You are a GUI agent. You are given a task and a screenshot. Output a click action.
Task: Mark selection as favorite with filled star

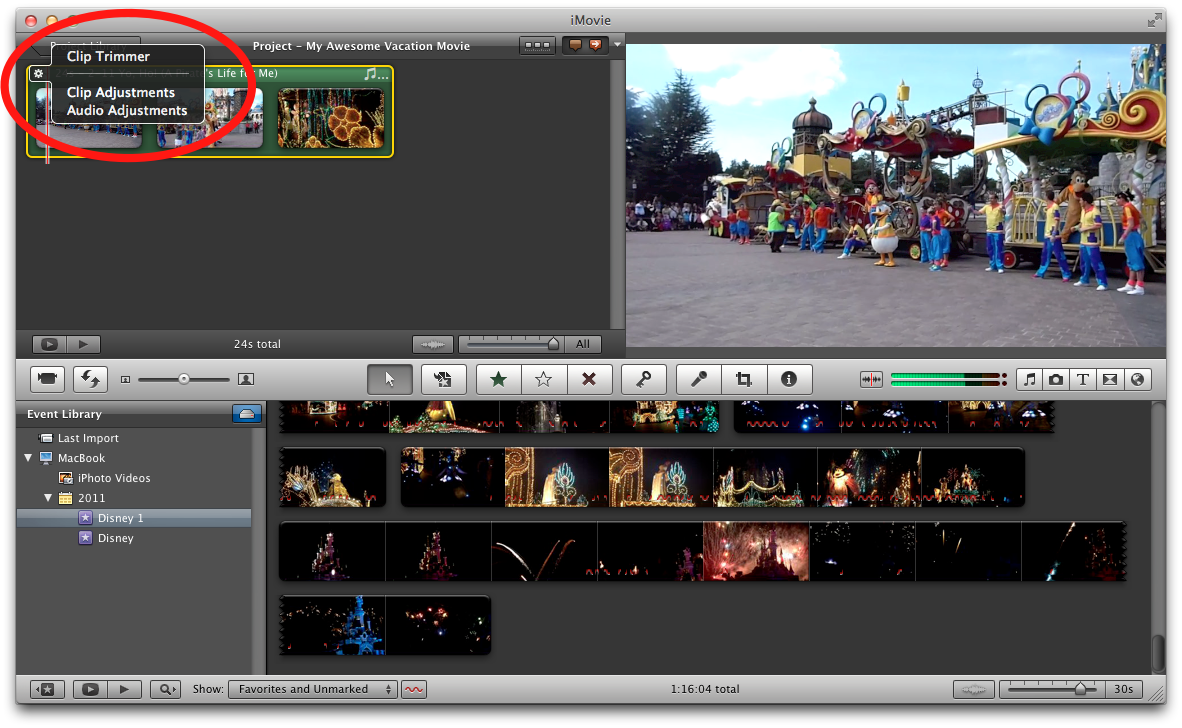pyautogui.click(x=498, y=379)
